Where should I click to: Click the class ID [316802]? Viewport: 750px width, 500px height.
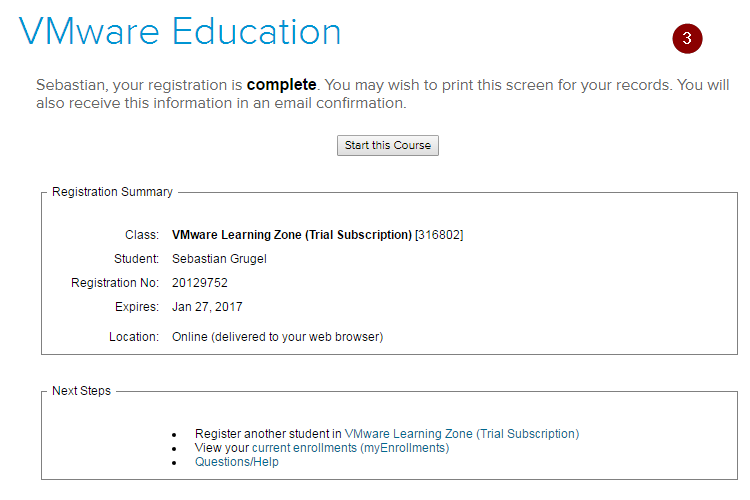439,235
